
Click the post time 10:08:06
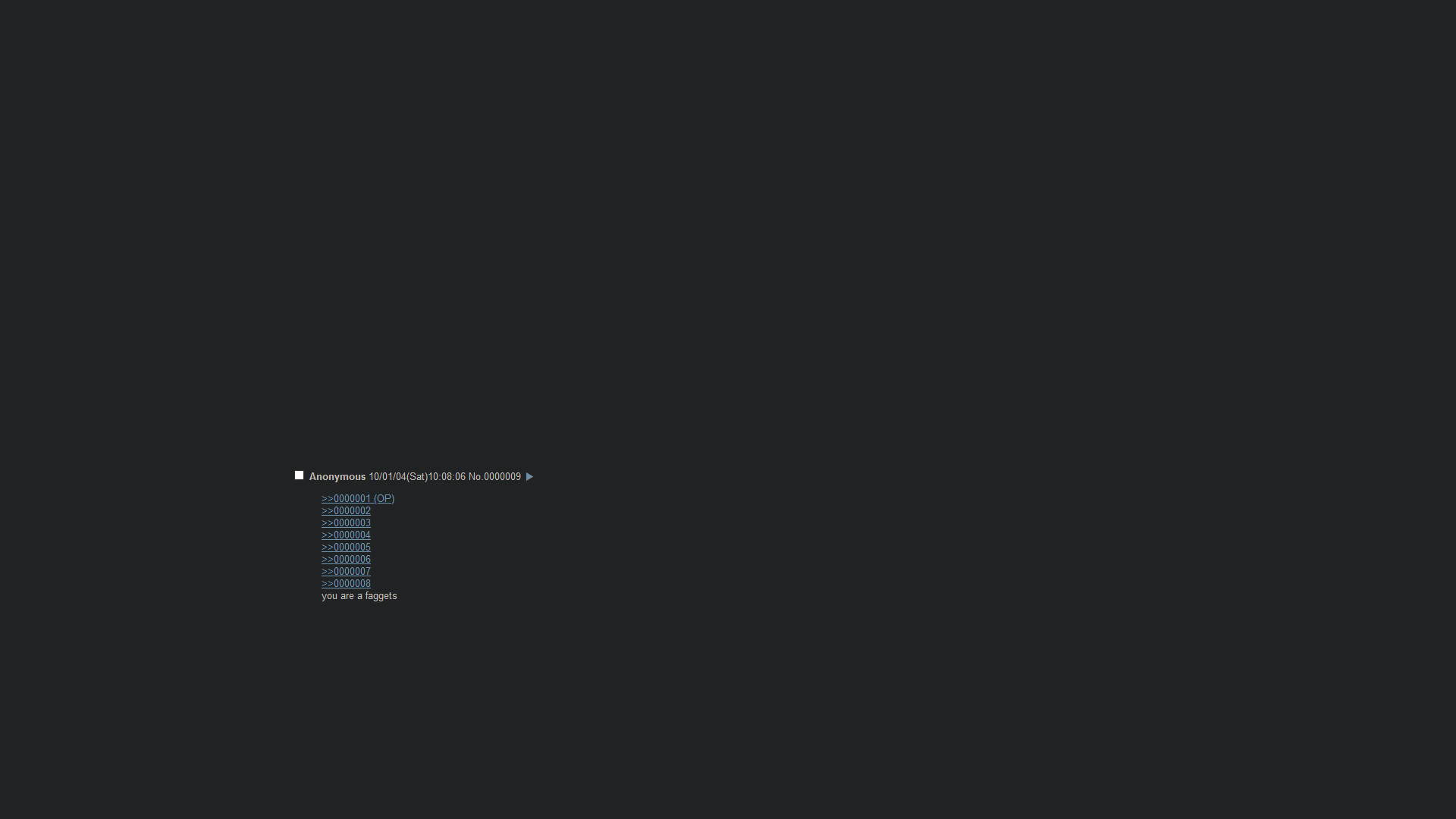447,477
